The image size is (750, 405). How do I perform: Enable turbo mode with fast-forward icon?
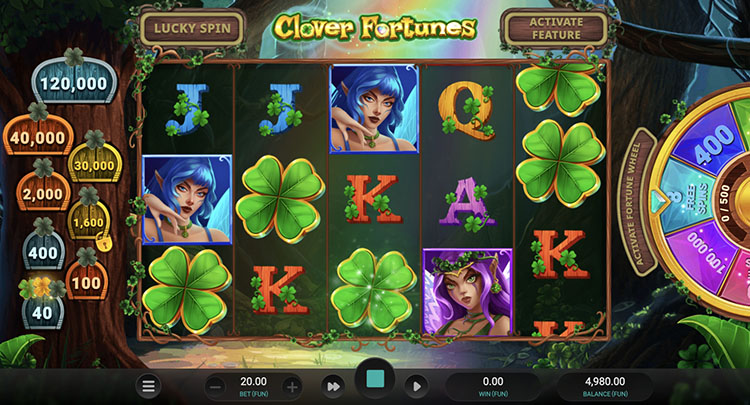click(x=333, y=386)
